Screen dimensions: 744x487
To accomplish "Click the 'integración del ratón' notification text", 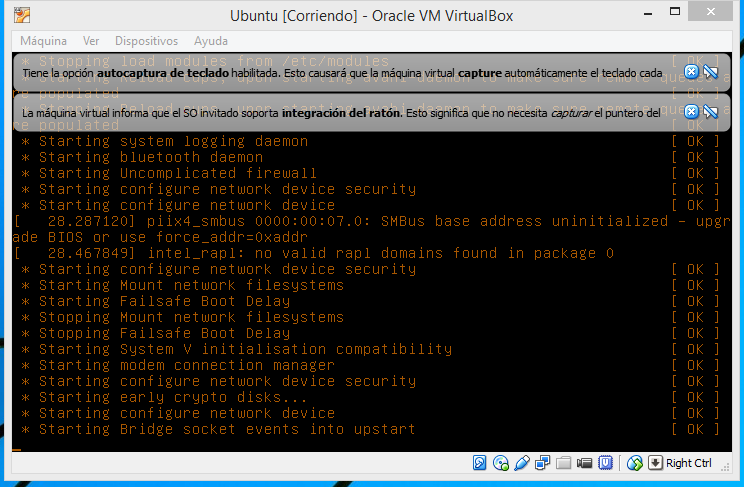I will coord(342,113).
